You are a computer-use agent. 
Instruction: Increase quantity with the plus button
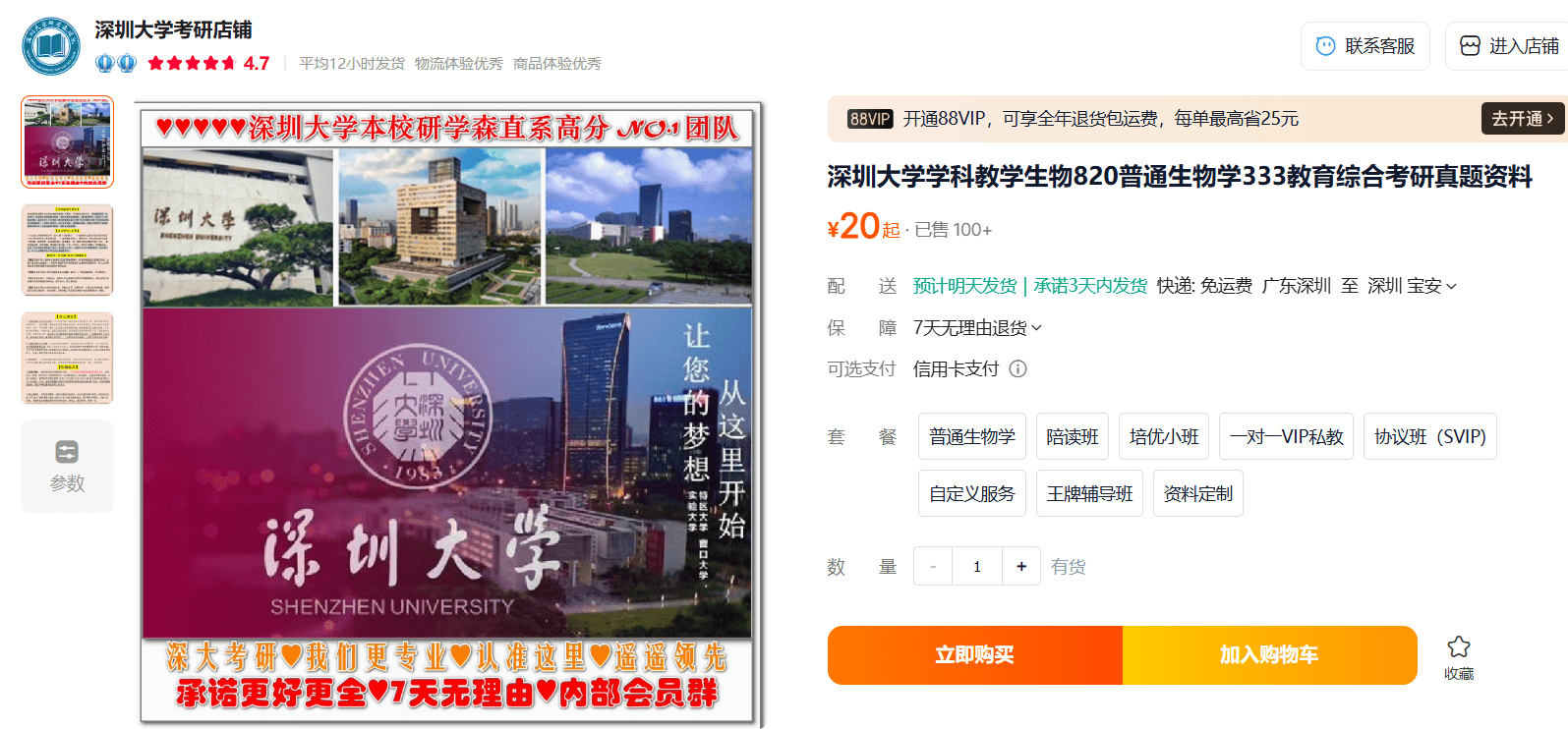click(x=1021, y=566)
